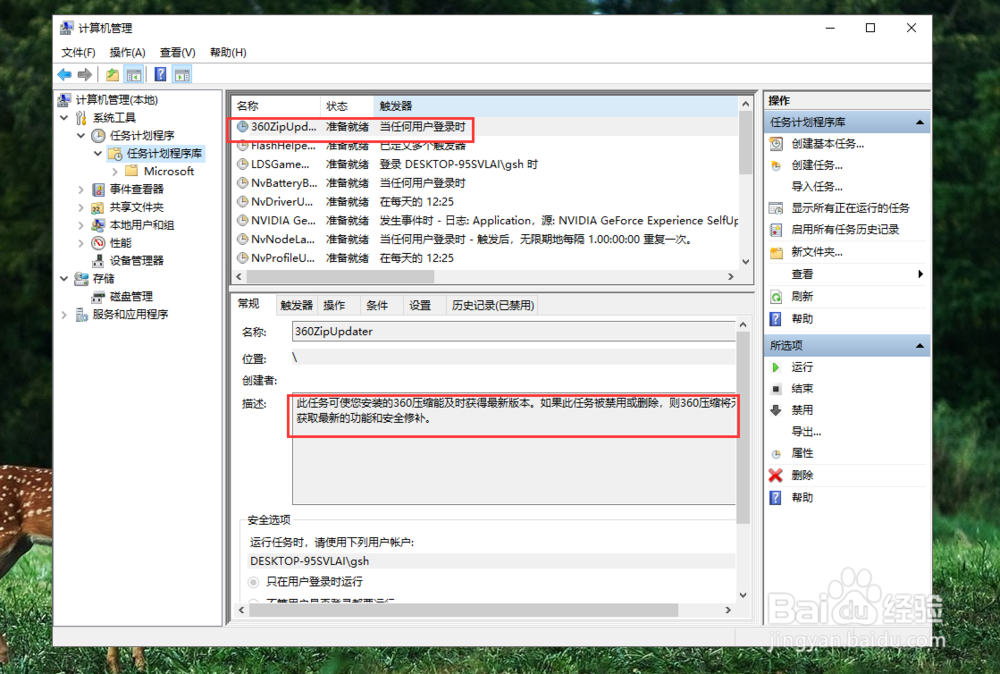
Task: Collapse the 系统工具 tree node
Action: coord(64,117)
